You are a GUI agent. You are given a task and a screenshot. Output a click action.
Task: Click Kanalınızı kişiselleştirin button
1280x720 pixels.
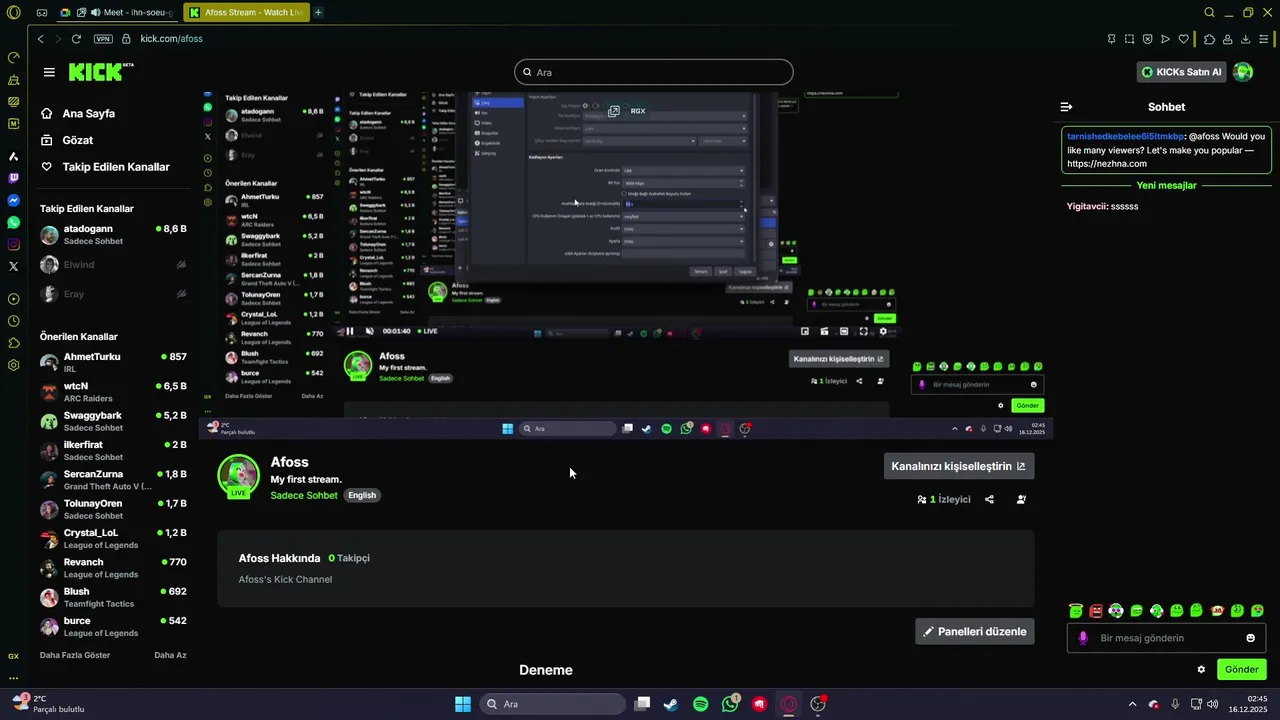tap(959, 466)
